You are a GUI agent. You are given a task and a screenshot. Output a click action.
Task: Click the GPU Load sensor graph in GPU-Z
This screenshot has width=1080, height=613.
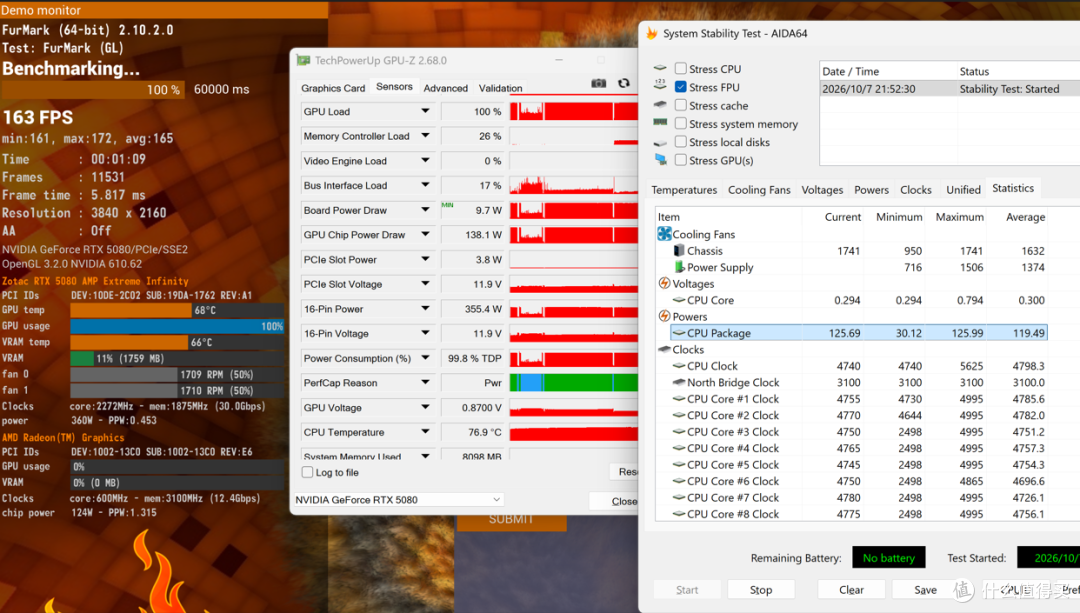[x=574, y=111]
